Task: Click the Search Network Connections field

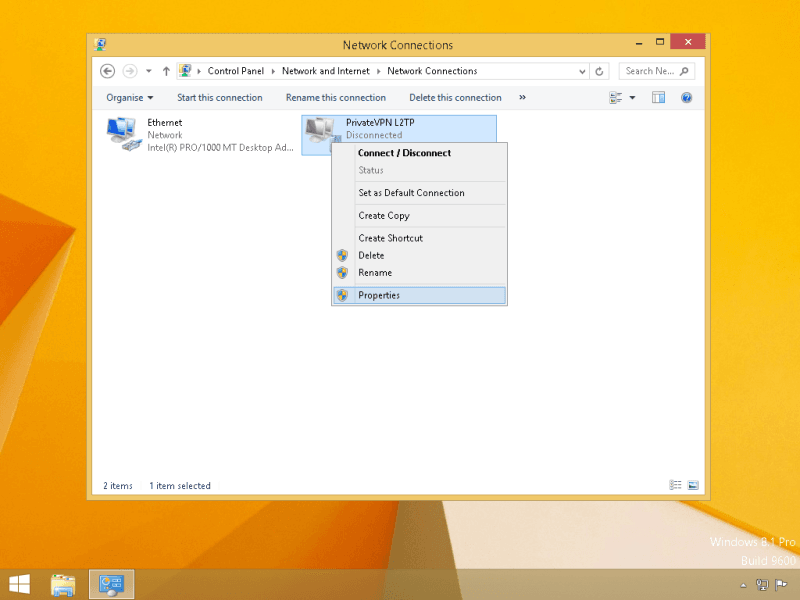Action: click(x=650, y=71)
